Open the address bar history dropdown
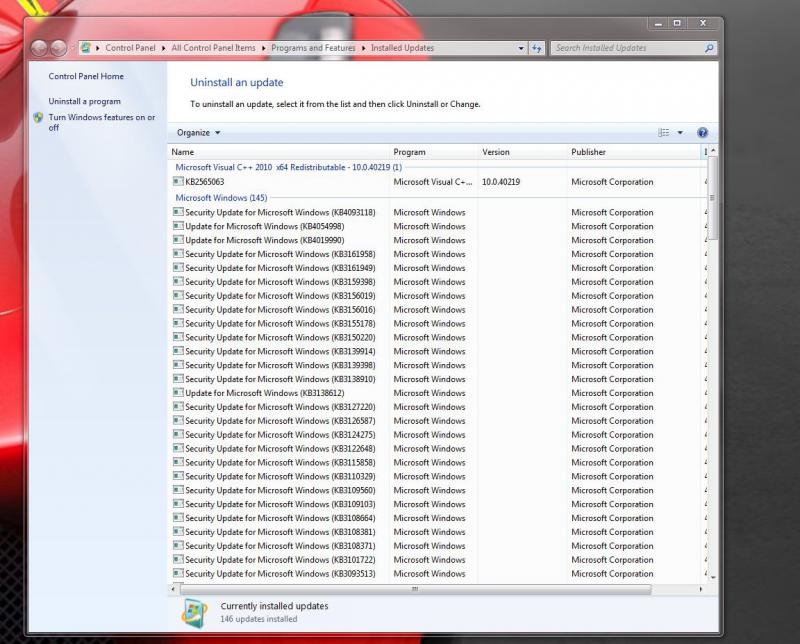 tap(521, 48)
